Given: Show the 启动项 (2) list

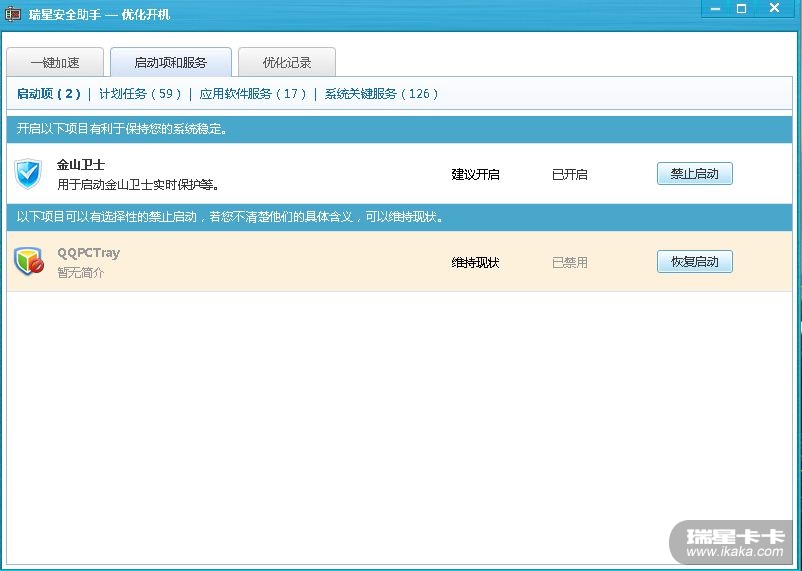Looking at the screenshot, I should pos(49,94).
